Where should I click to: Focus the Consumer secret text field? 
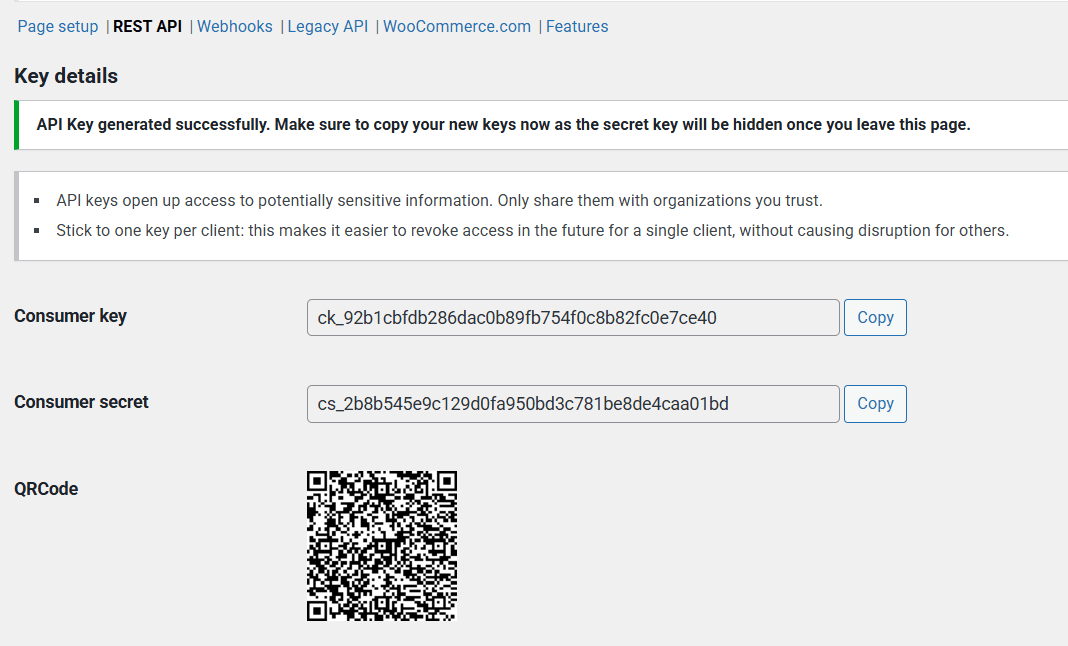(x=573, y=404)
